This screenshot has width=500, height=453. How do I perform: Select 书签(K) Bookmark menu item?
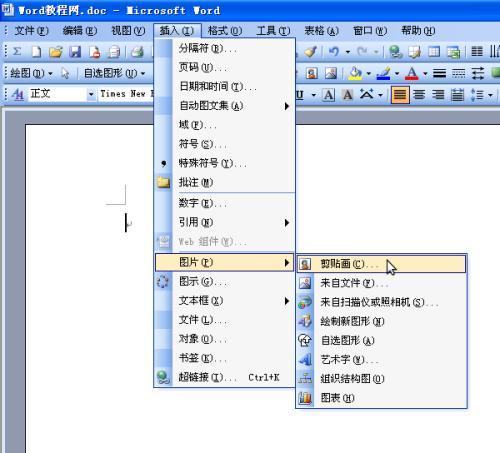tap(224, 358)
